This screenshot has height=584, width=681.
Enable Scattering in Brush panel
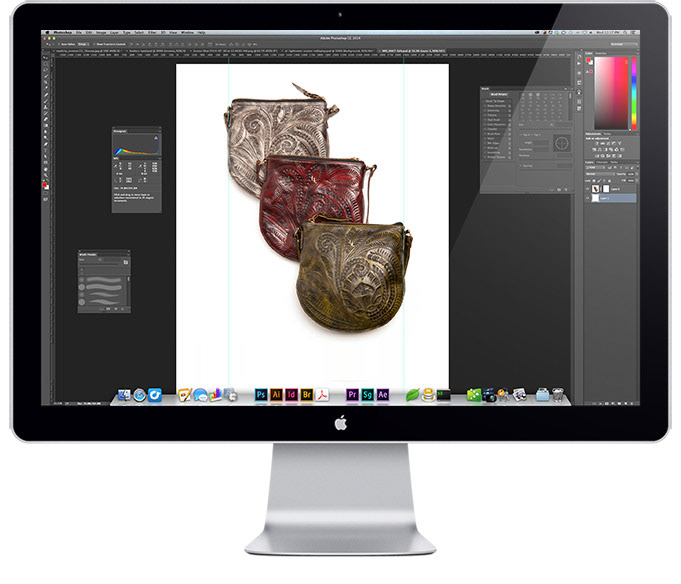coord(485,111)
